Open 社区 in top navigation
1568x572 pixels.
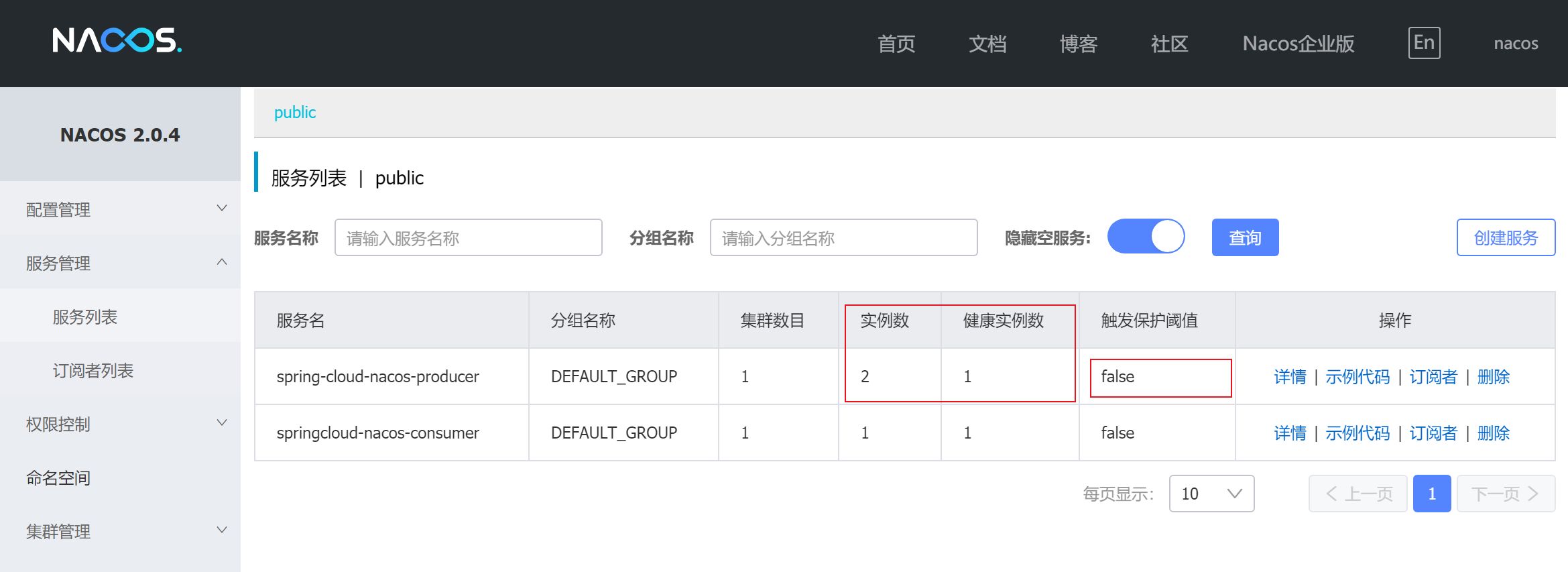click(x=1170, y=44)
